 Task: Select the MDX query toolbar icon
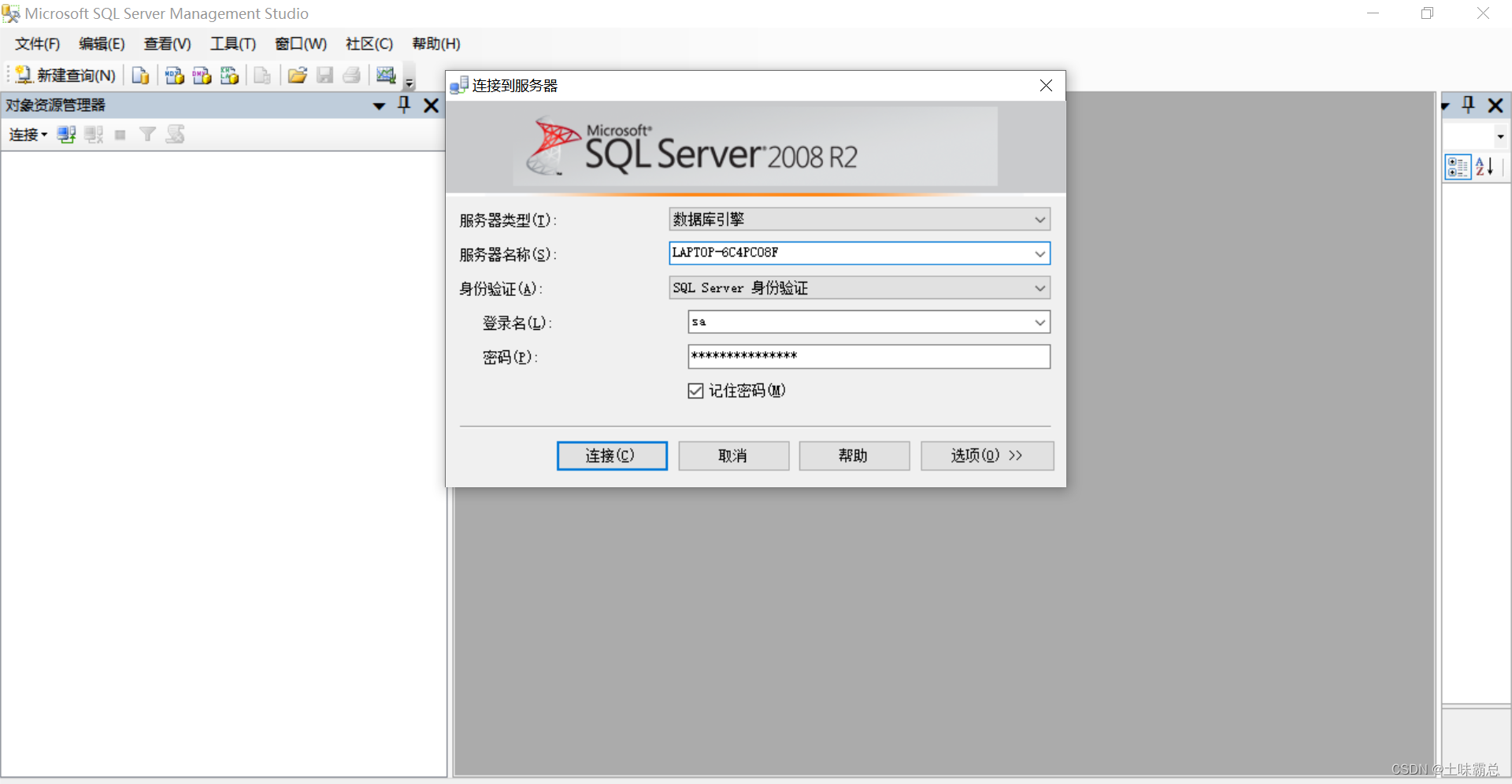[x=174, y=75]
